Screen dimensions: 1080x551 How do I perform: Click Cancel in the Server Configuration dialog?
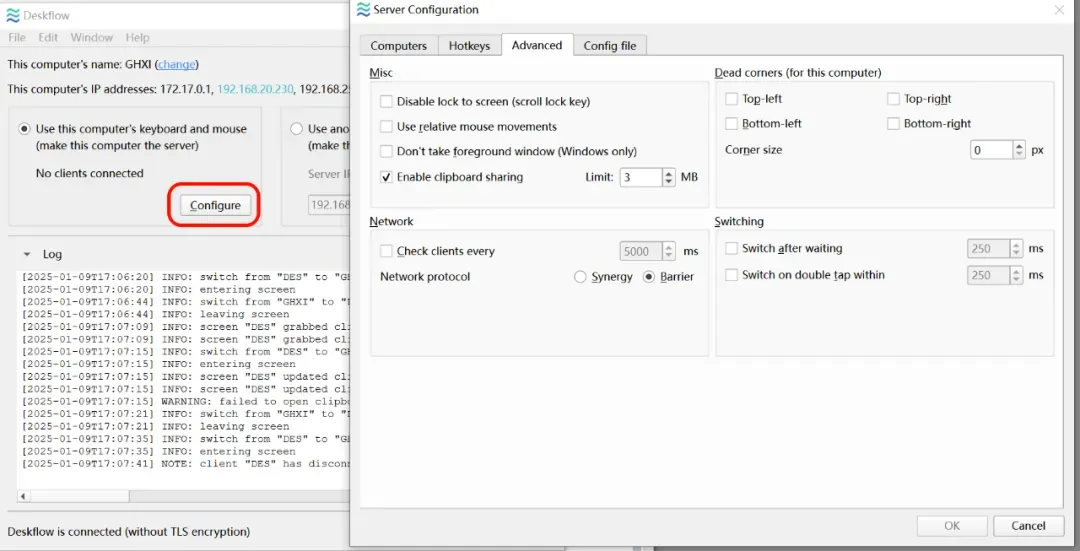1028,526
